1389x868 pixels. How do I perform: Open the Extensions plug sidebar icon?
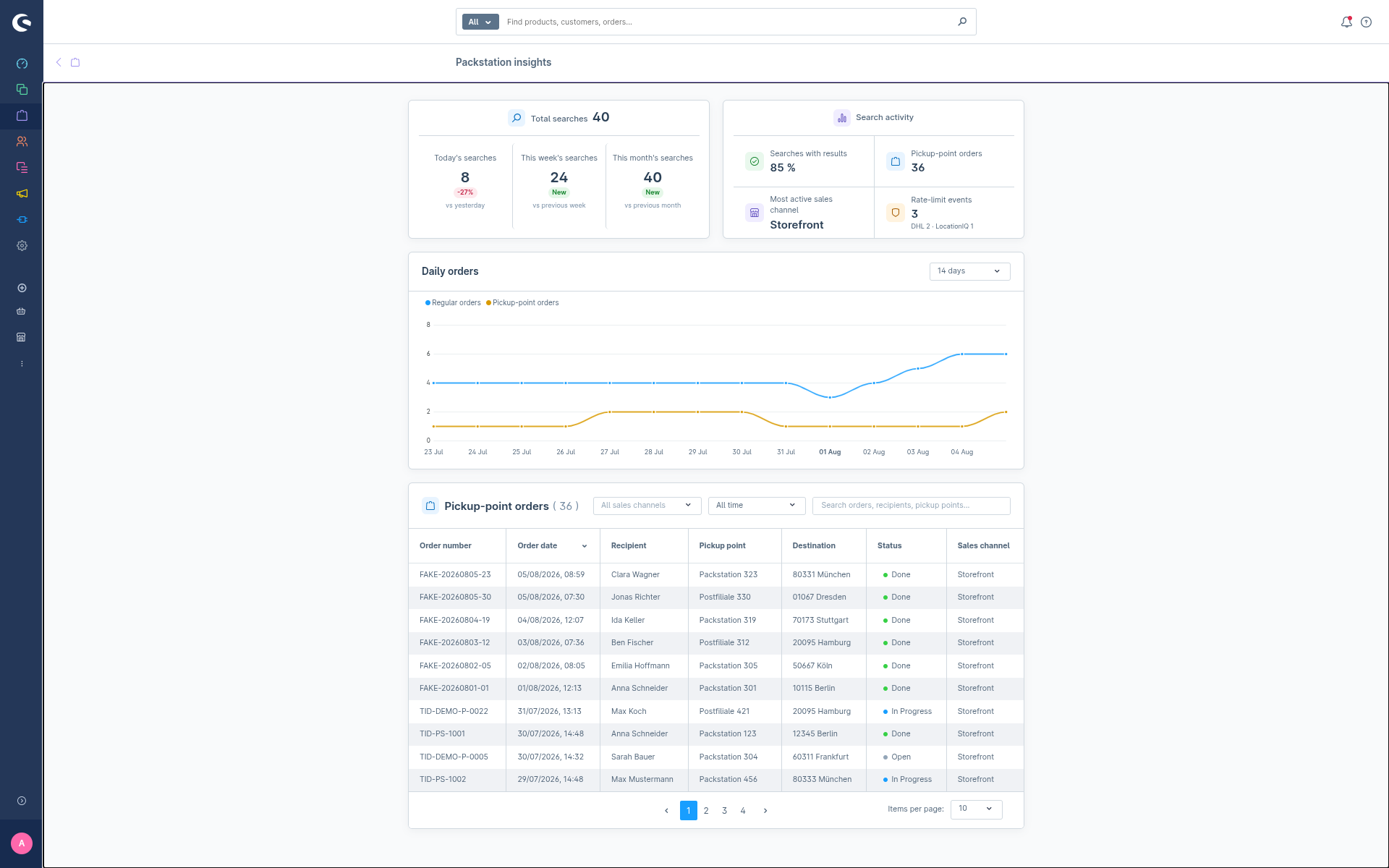tap(22, 220)
